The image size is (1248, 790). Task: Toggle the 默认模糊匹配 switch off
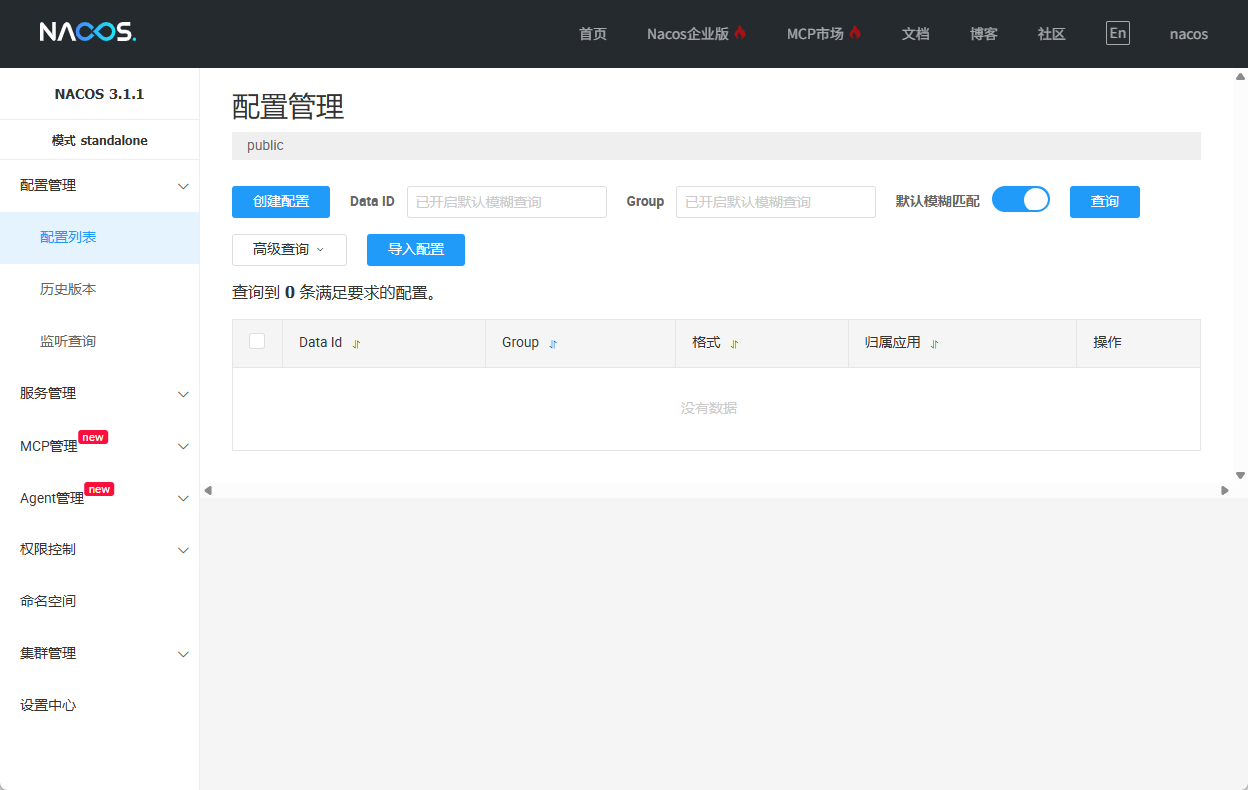pos(1020,200)
